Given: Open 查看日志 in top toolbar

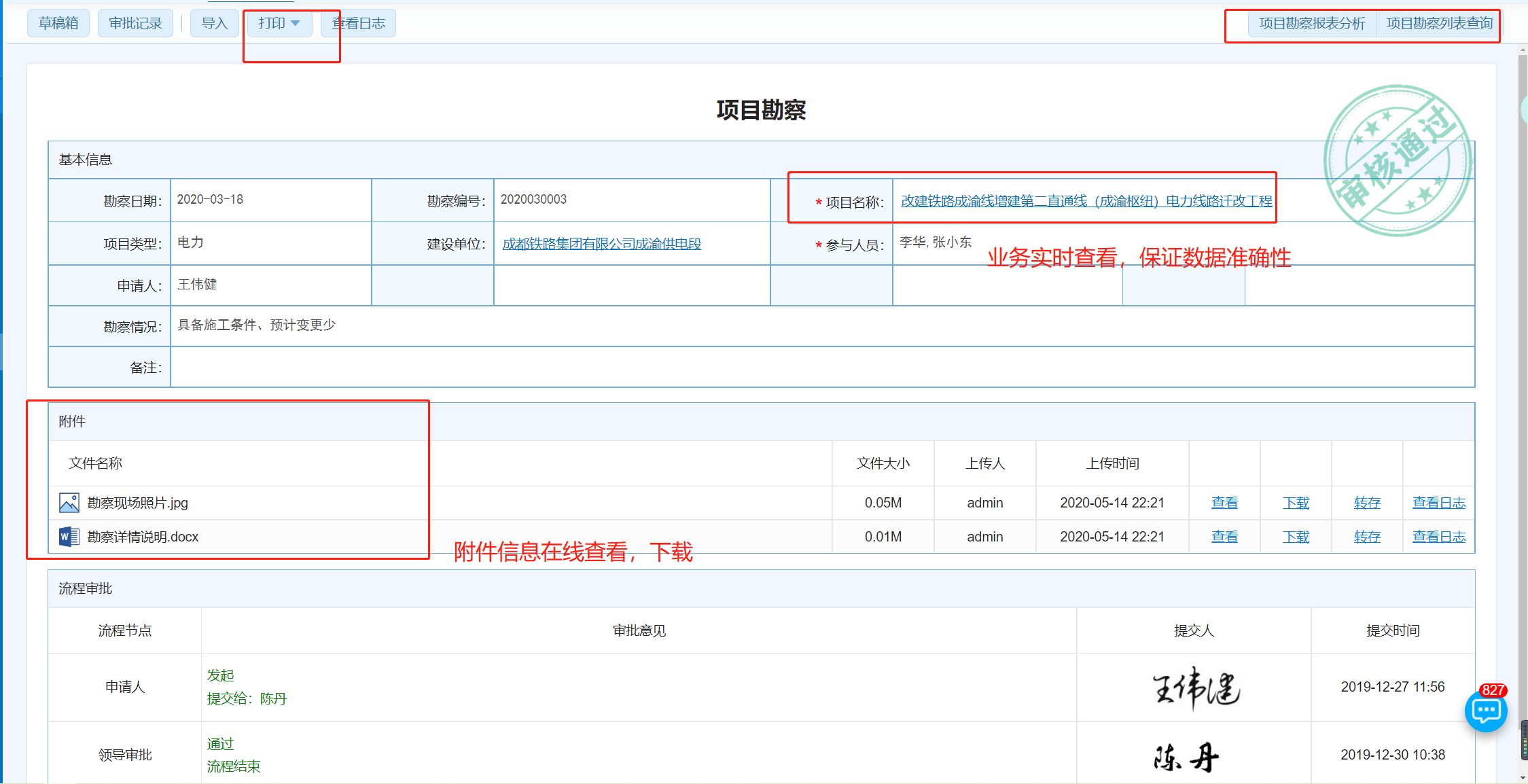Looking at the screenshot, I should click(x=358, y=23).
